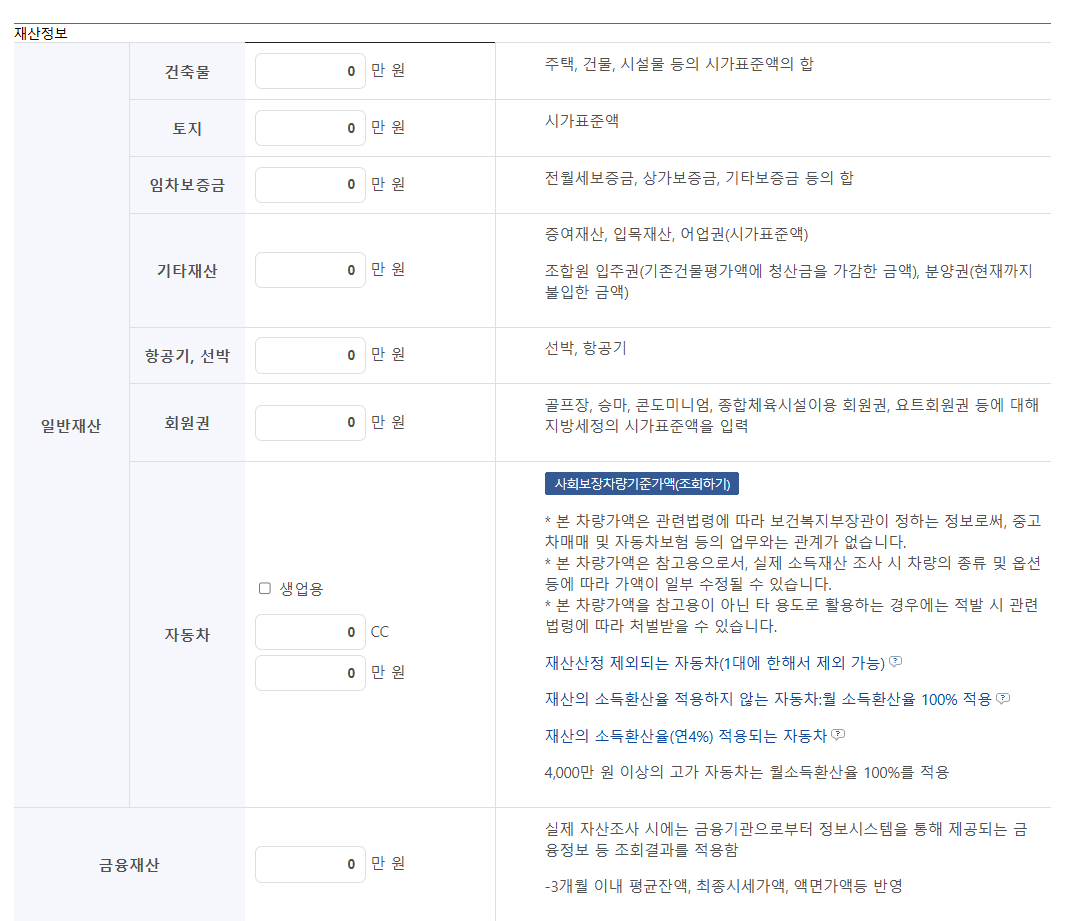Click the 회원권 row label
This screenshot has height=921, width=1084.
[187, 423]
